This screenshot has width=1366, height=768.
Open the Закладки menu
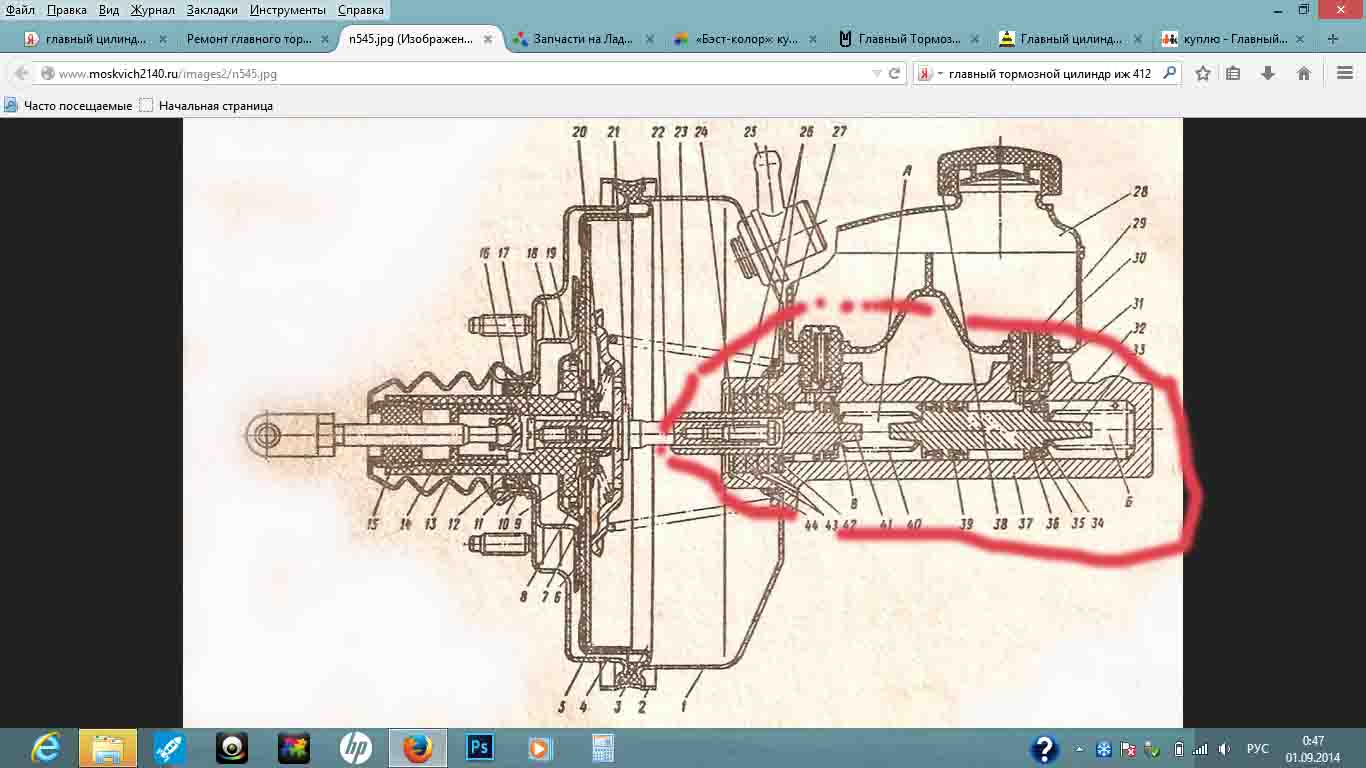click(x=212, y=10)
